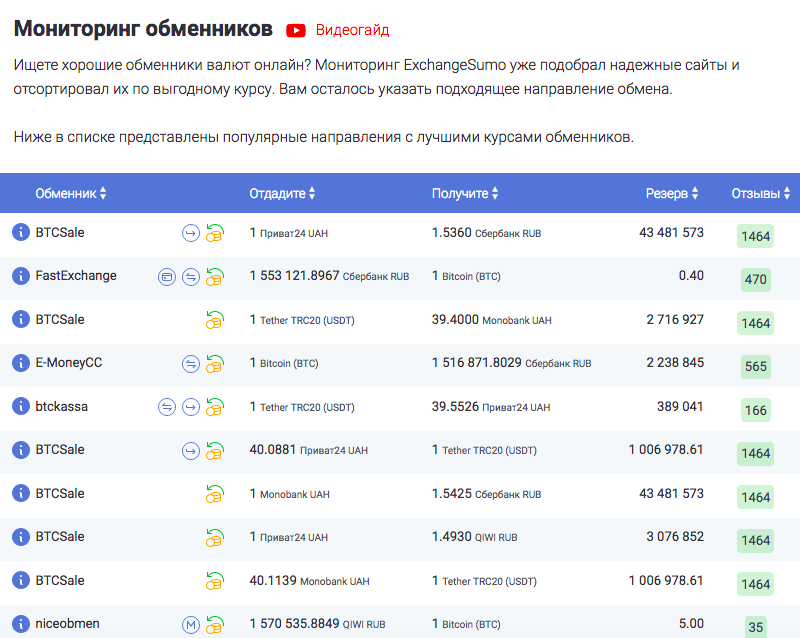Open BTCSale link in 1.5360 Сбербанк row
Viewport: 800px width, 638px height.
60,232
